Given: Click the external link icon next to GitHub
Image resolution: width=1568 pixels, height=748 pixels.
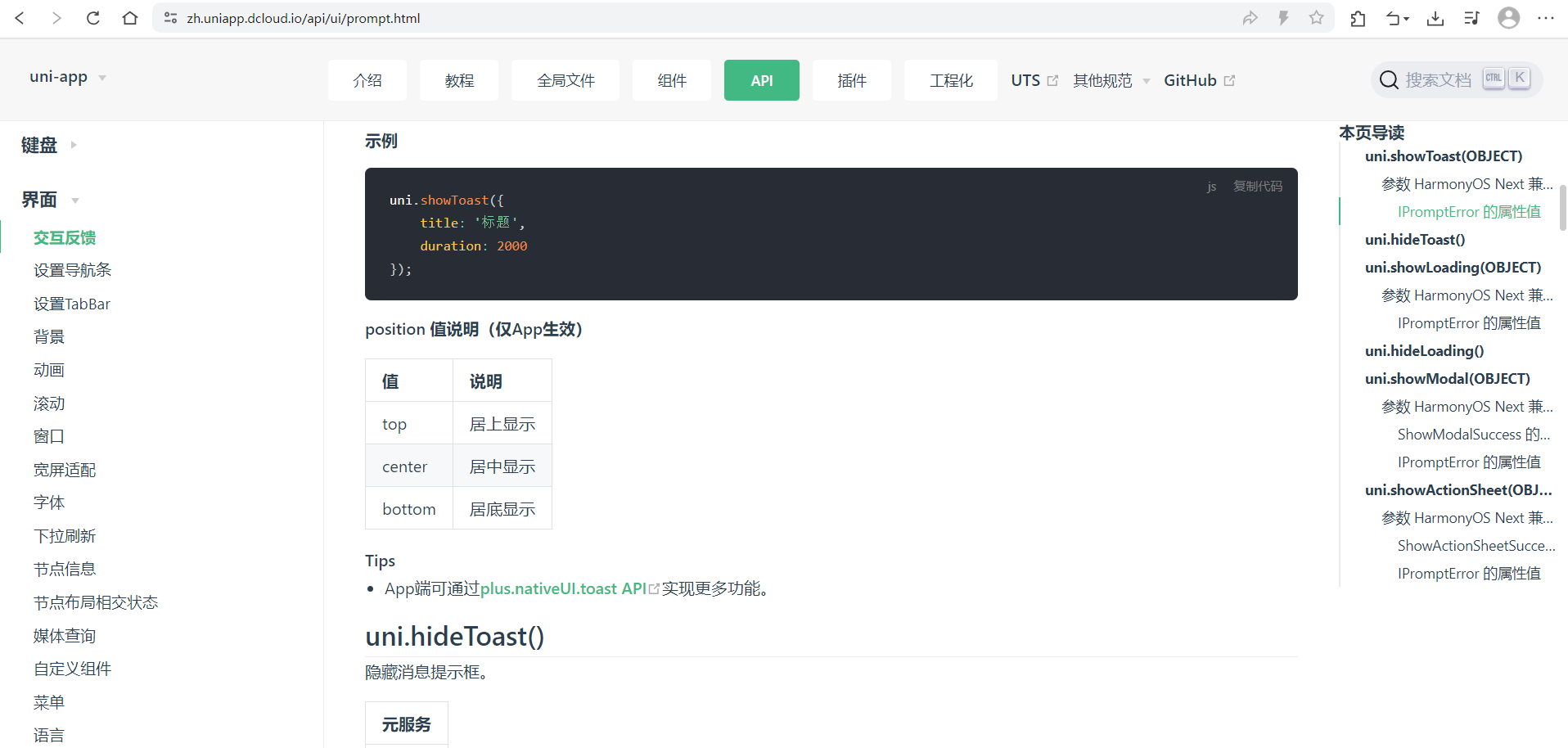Looking at the screenshot, I should point(1229,80).
